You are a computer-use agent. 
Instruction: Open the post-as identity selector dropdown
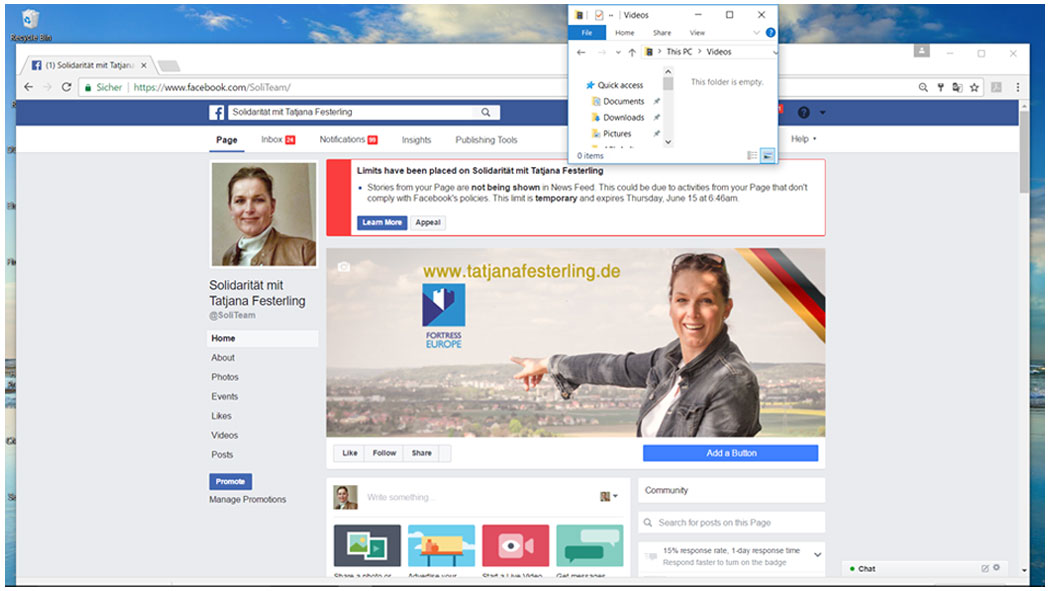click(609, 497)
